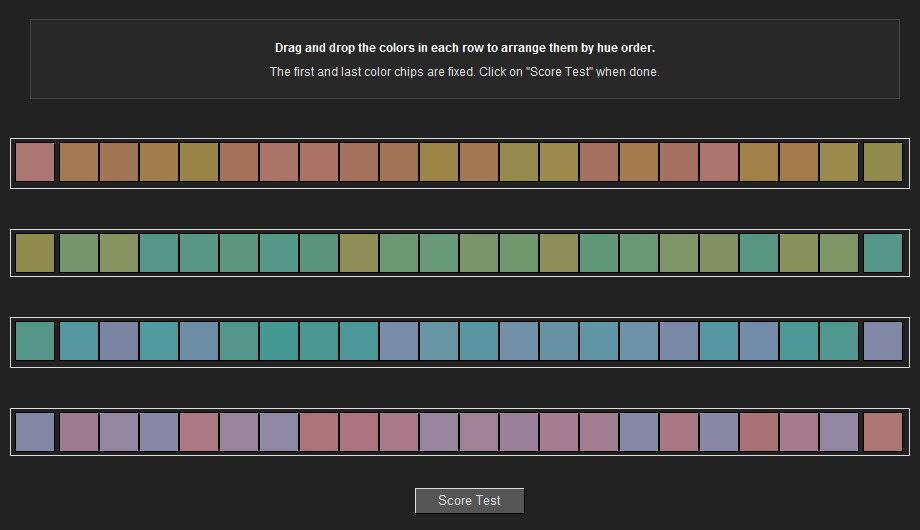
Task: Pick the olive first chip in second row
Action: (x=35, y=253)
